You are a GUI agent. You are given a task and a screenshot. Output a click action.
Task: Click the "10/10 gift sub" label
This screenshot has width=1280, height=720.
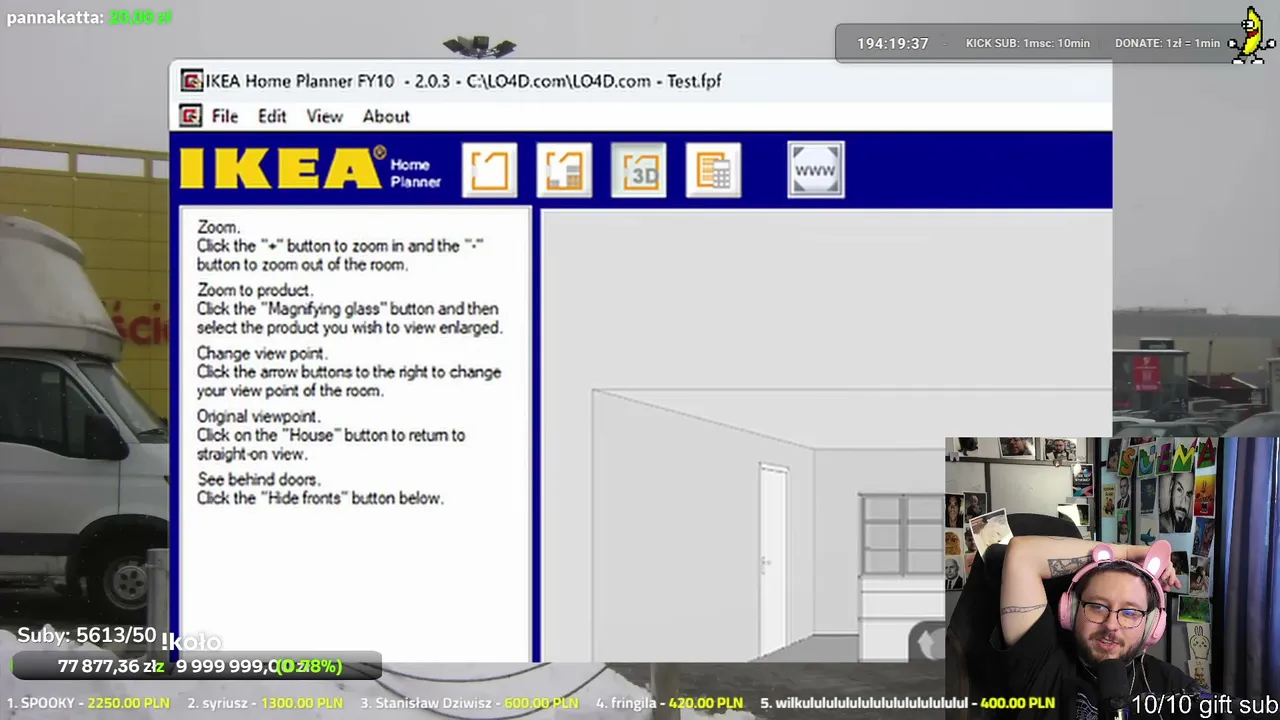1205,705
